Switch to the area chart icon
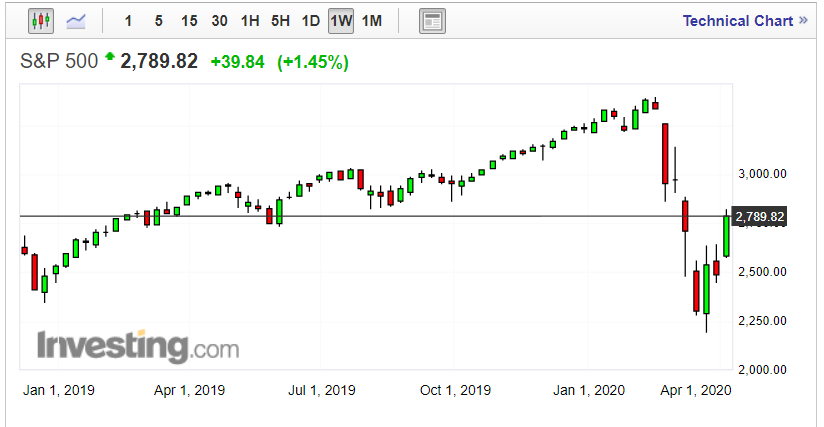The image size is (824, 427). pos(76,21)
